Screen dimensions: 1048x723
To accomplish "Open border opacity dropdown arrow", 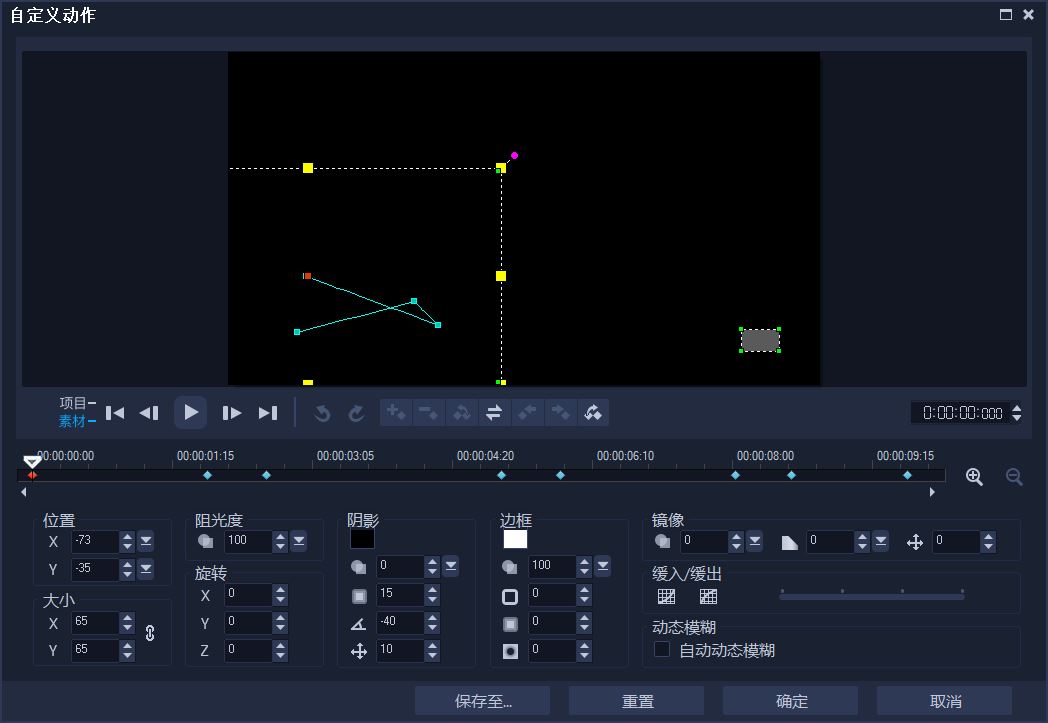I will (x=603, y=567).
